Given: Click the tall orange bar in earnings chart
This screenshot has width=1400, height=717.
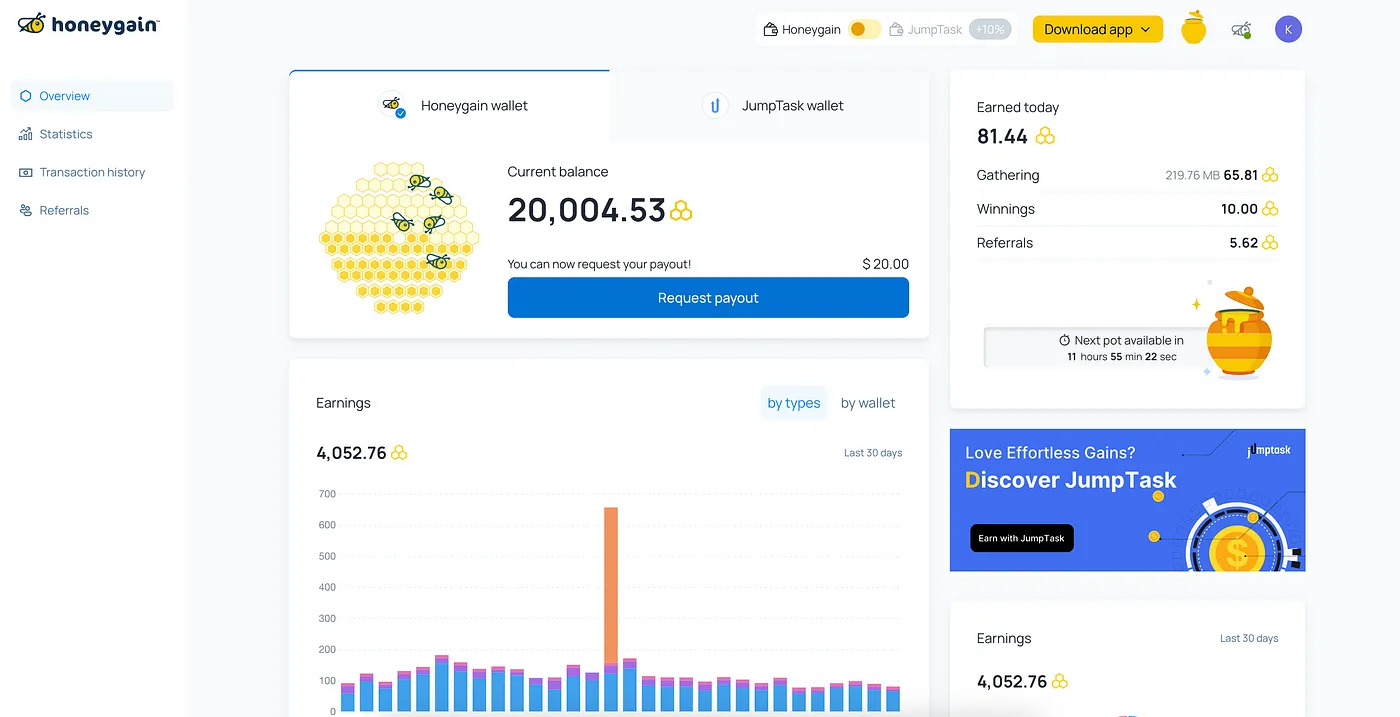Looking at the screenshot, I should pyautogui.click(x=611, y=585).
